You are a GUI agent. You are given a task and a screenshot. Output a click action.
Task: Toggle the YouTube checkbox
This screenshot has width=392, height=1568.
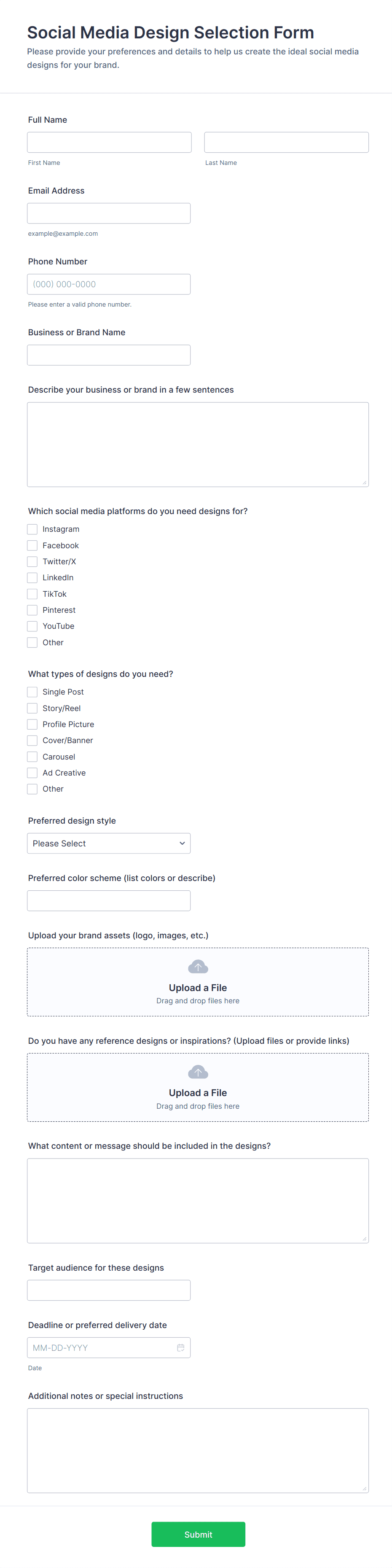click(x=32, y=626)
